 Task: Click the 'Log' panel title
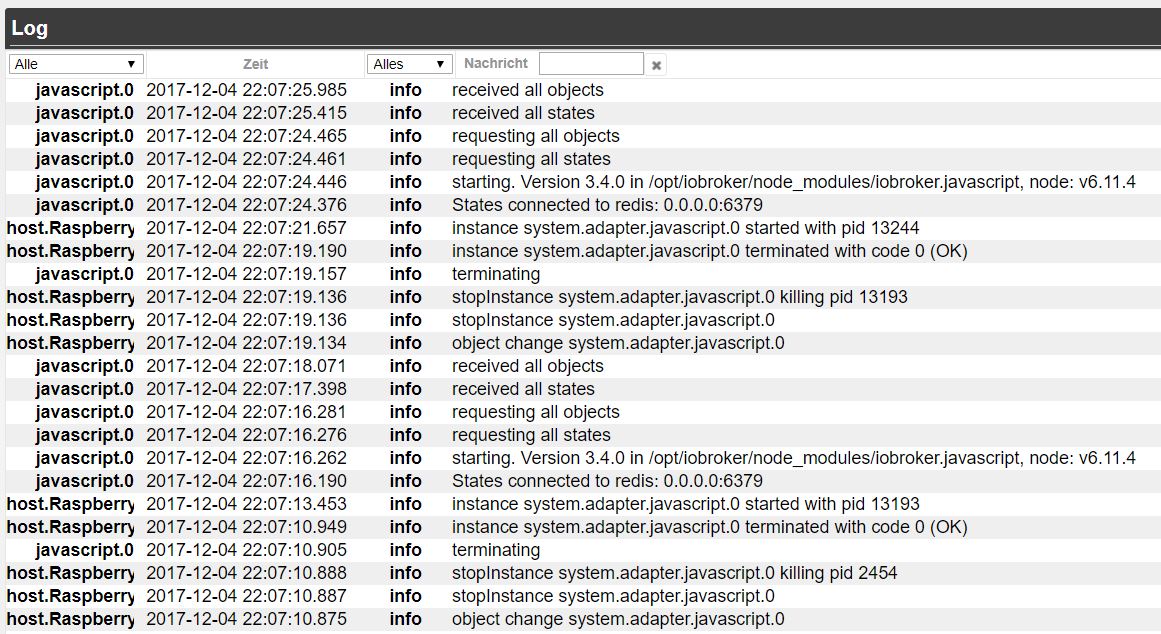tap(30, 28)
